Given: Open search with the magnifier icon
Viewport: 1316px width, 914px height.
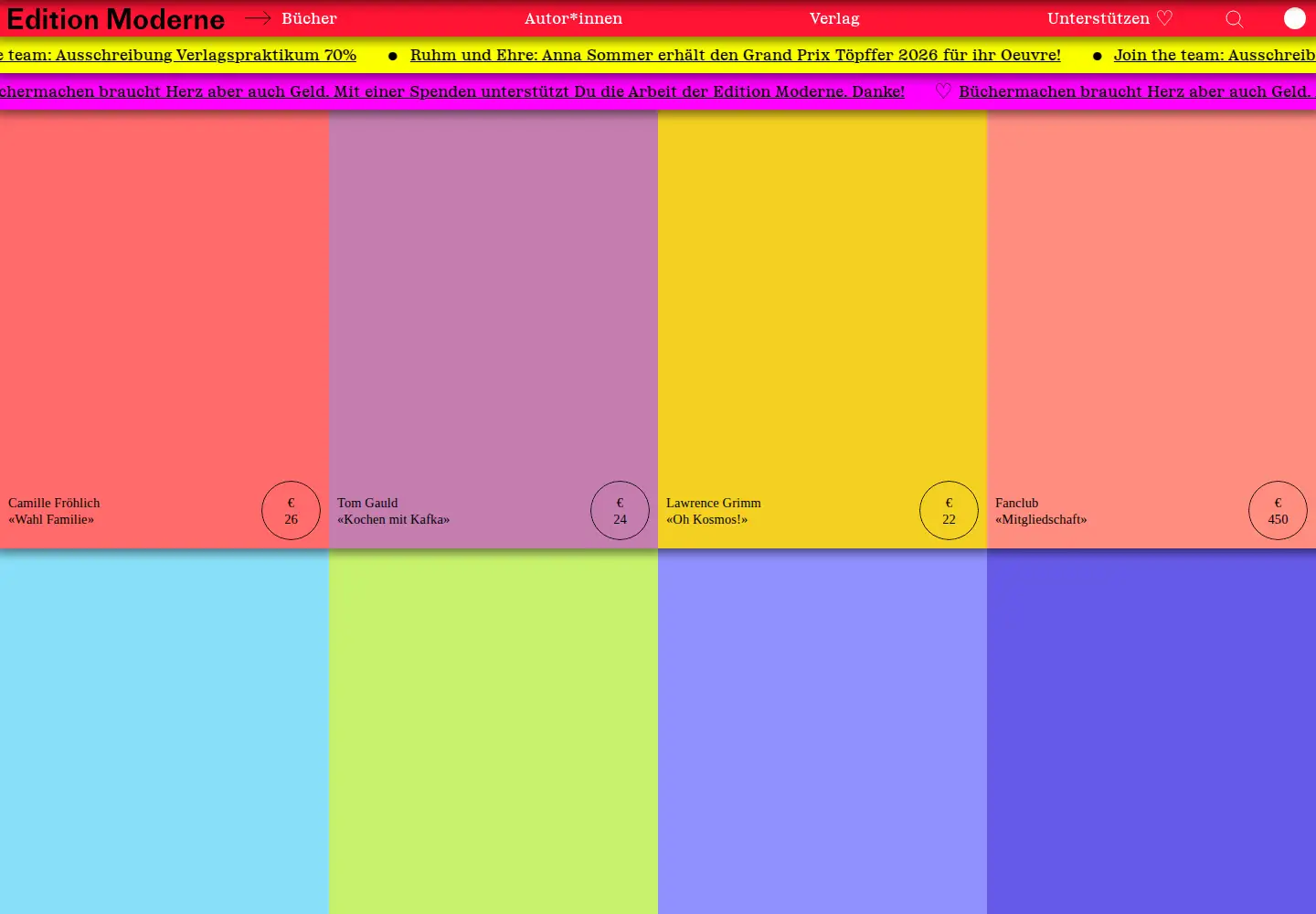Looking at the screenshot, I should (x=1235, y=19).
